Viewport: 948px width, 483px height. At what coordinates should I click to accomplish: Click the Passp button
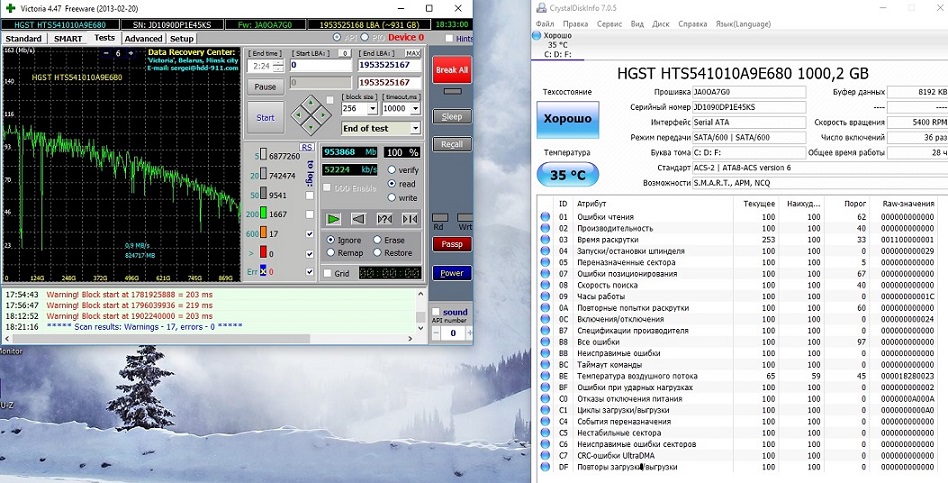click(452, 244)
